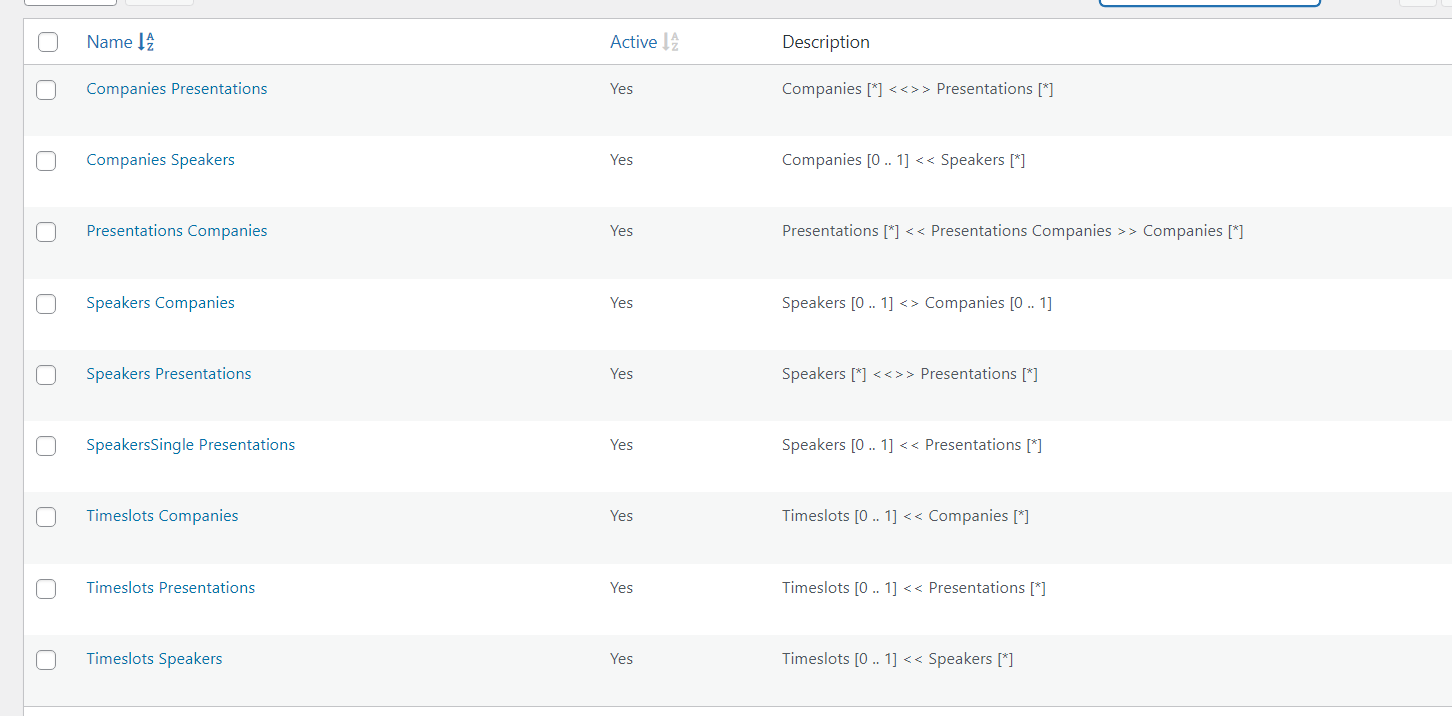
Task: Check the Speakers Presentations row checkbox
Action: (x=46, y=375)
